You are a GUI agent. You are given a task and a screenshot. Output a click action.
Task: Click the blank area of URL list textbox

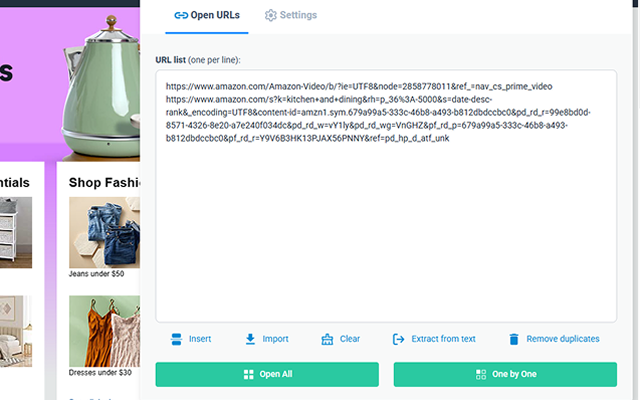[x=386, y=233]
